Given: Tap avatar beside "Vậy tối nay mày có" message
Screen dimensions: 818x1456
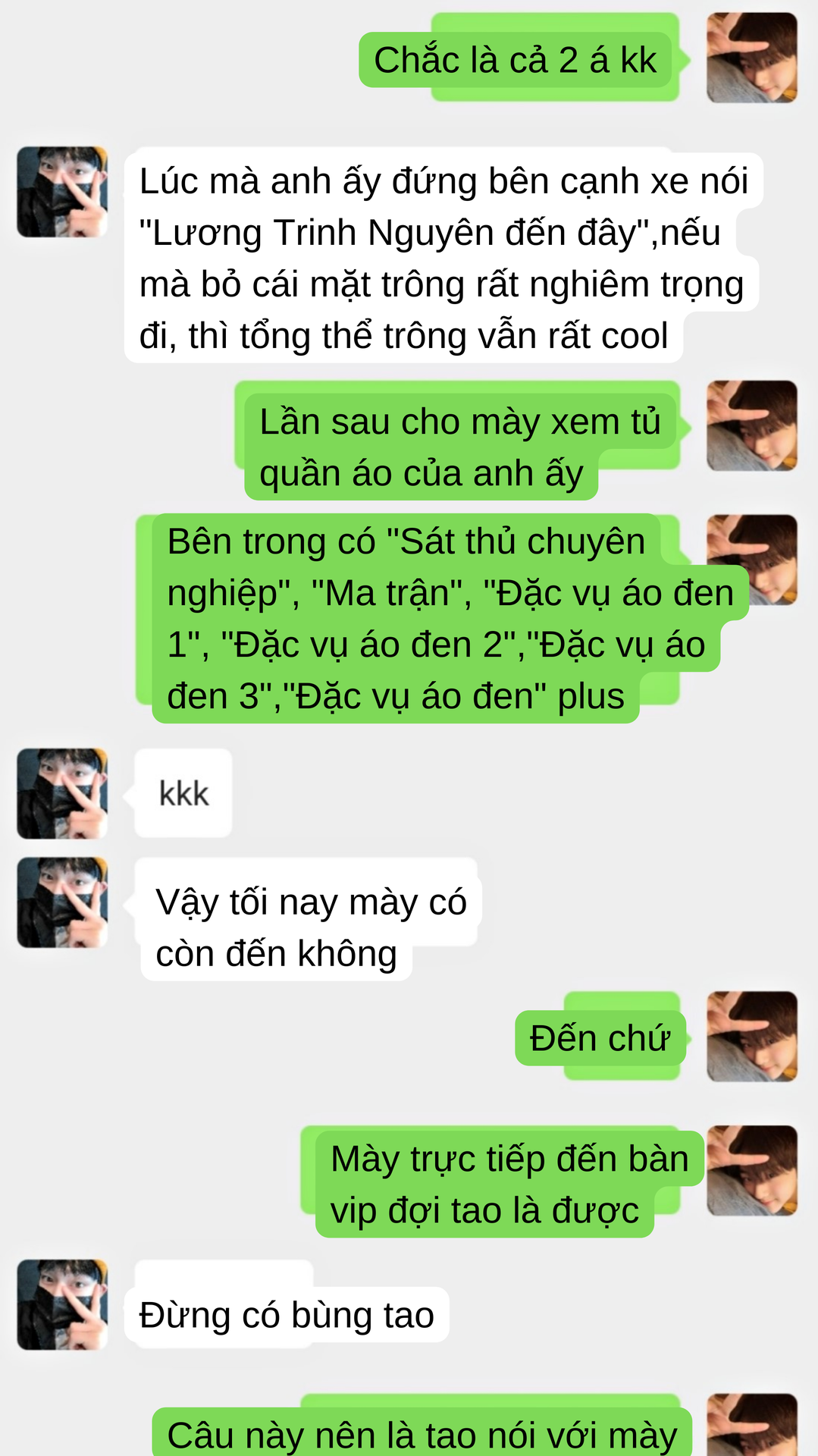Looking at the screenshot, I should (62, 902).
